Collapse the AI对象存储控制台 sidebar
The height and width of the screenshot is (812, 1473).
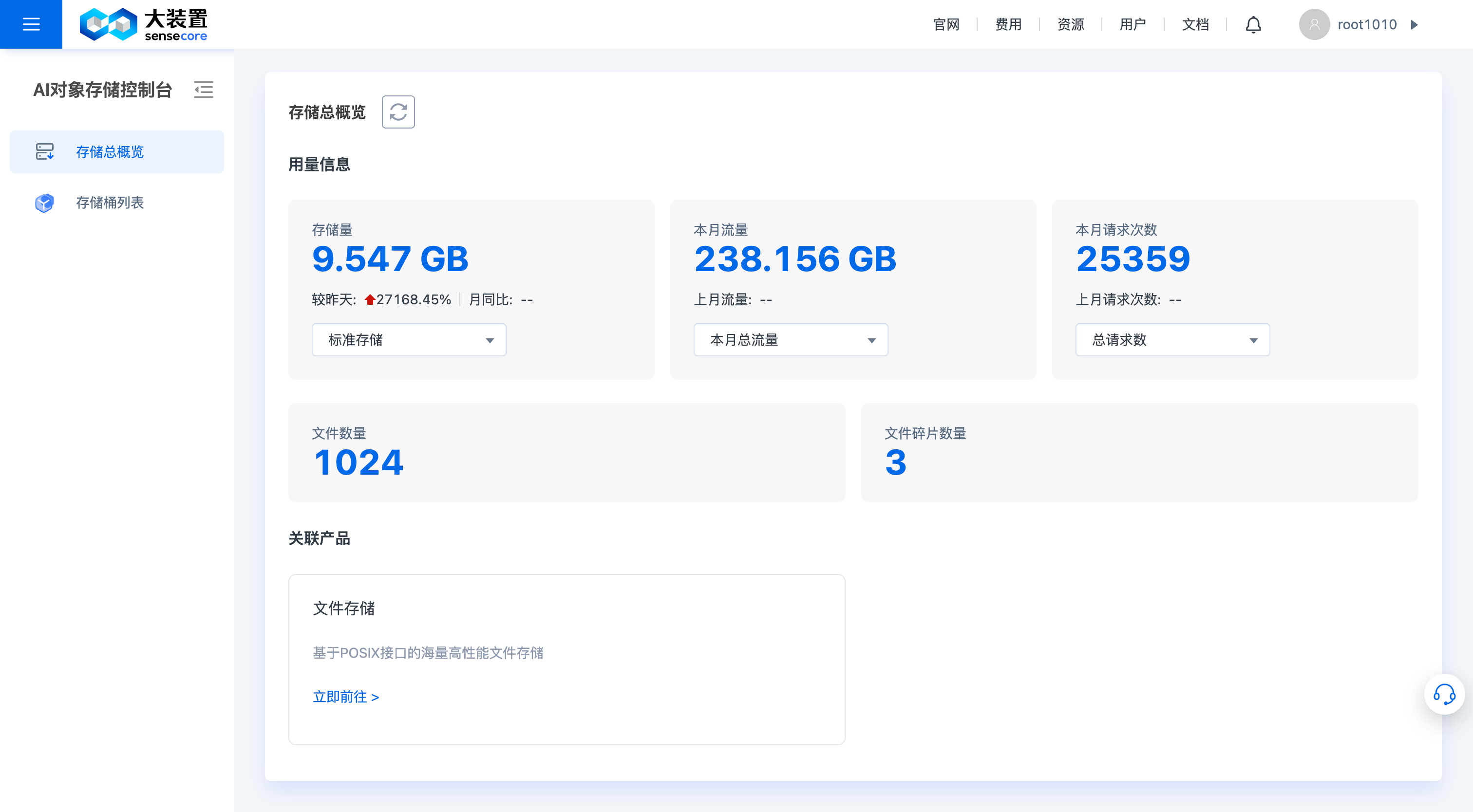pyautogui.click(x=204, y=90)
